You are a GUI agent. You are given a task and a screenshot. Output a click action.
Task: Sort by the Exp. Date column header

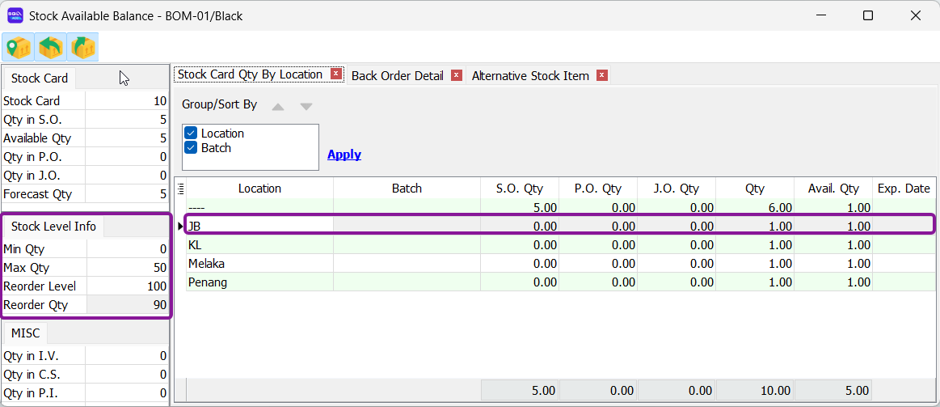(x=903, y=189)
